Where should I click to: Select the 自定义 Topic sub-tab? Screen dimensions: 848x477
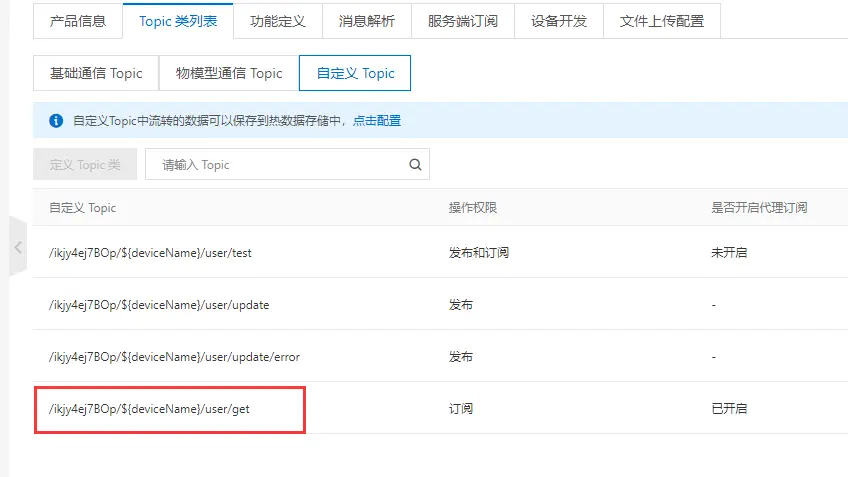(x=355, y=73)
